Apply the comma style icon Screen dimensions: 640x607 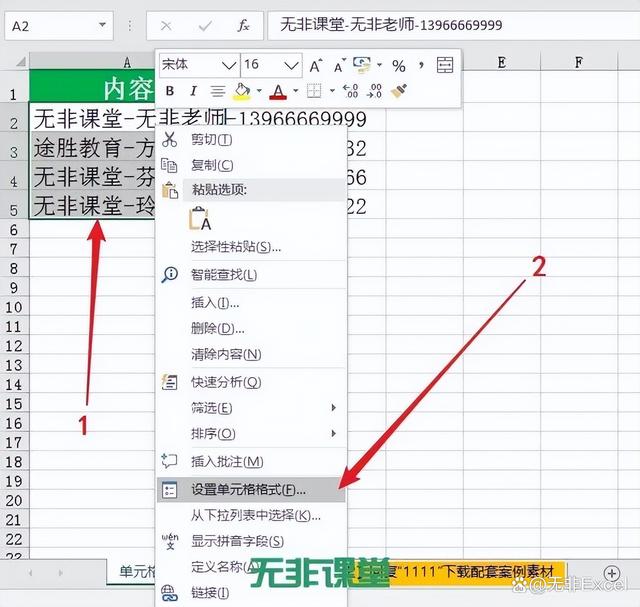421,65
